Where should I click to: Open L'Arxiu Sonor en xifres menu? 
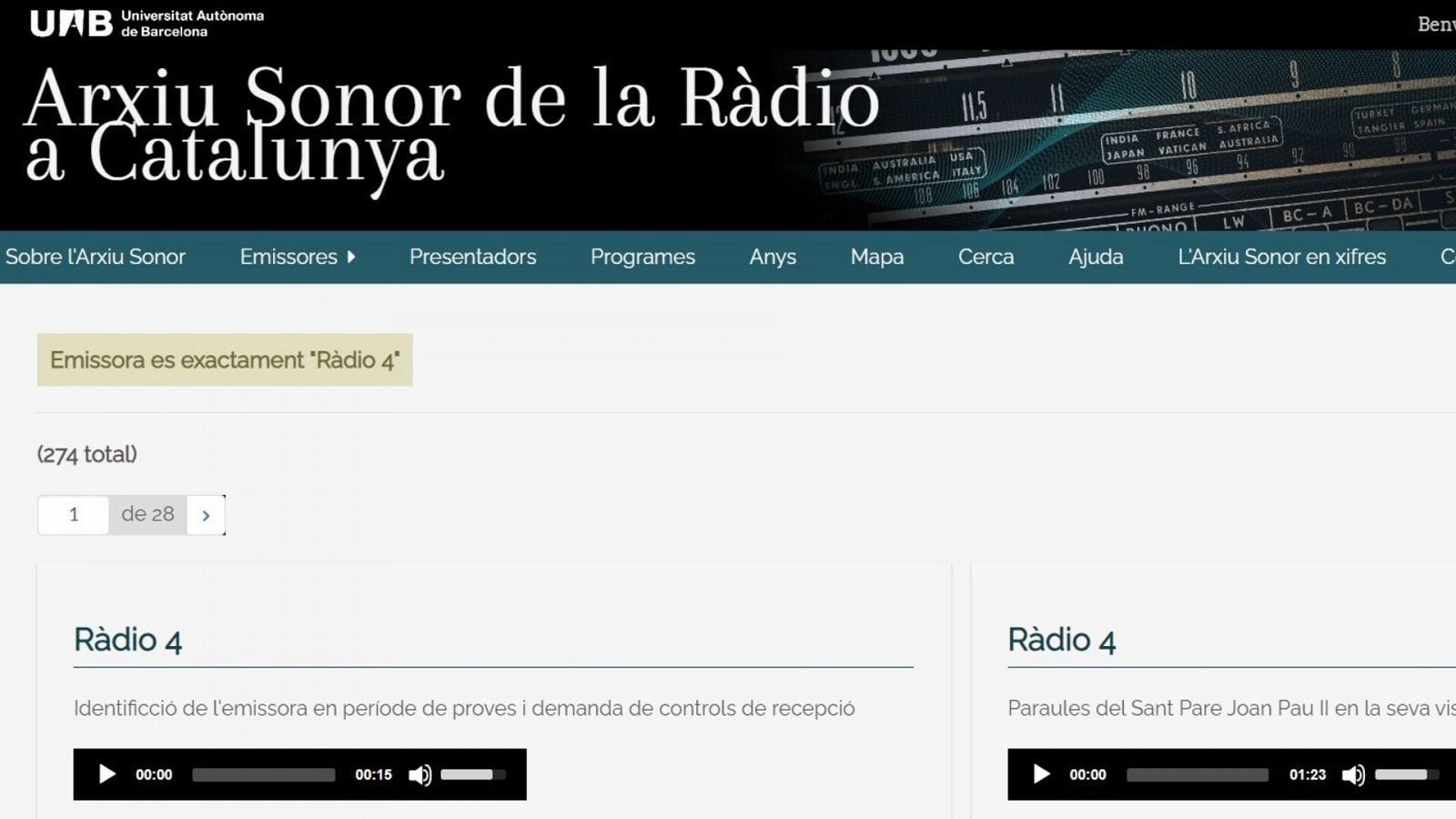(x=1282, y=257)
